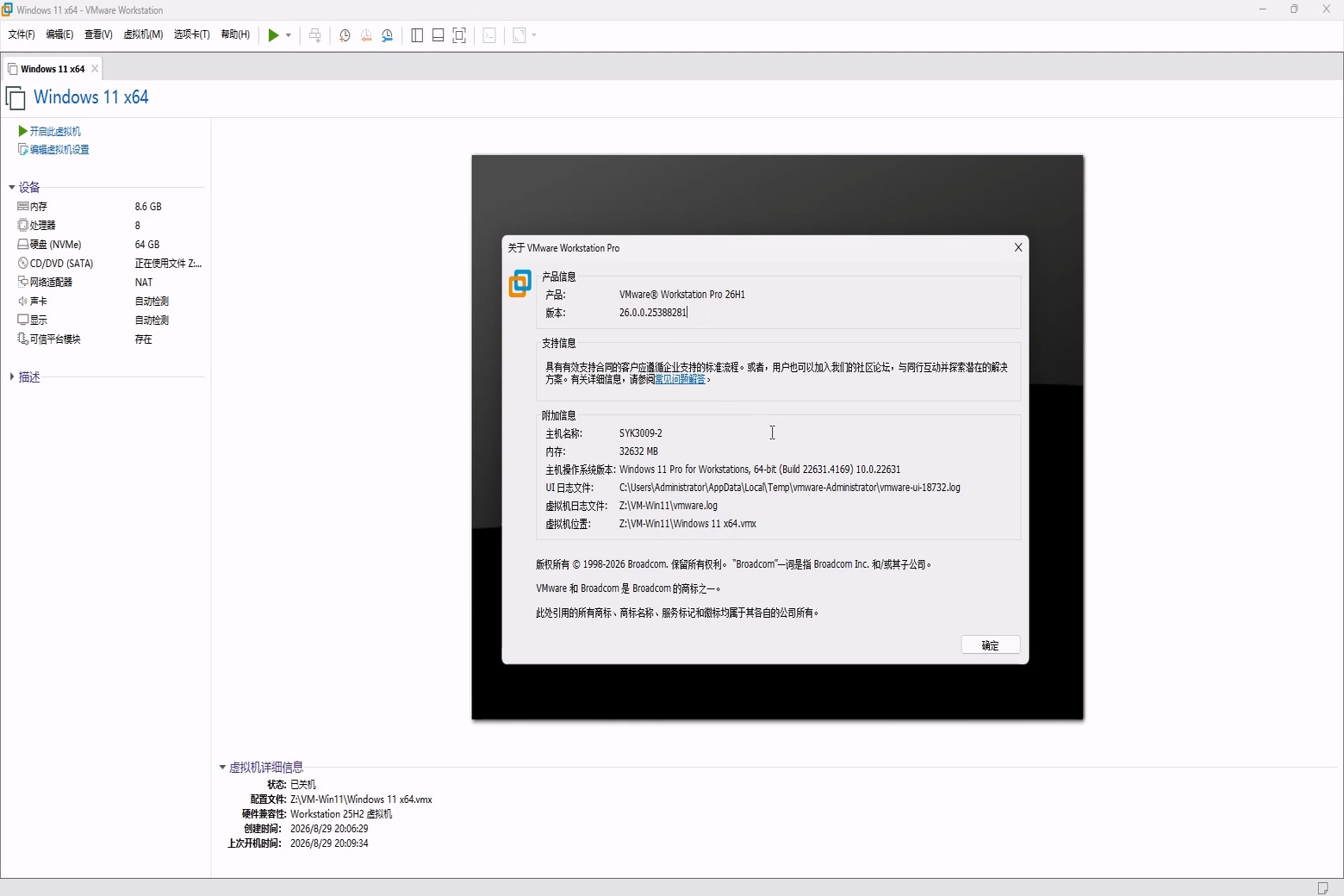This screenshot has height=896, width=1344.
Task: Click the 确定 button in About dialog
Action: (x=991, y=645)
